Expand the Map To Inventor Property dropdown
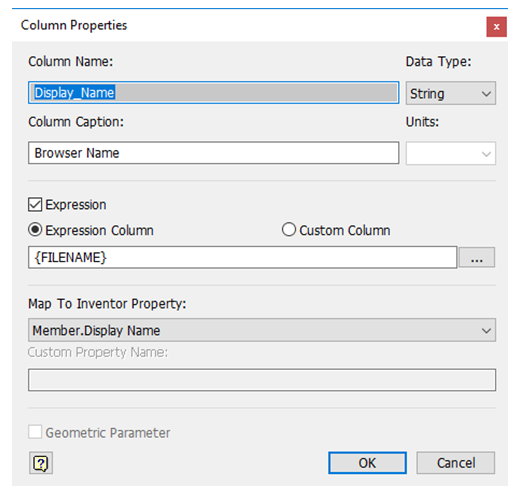Screen dimensions: 525x498 click(x=262, y=330)
